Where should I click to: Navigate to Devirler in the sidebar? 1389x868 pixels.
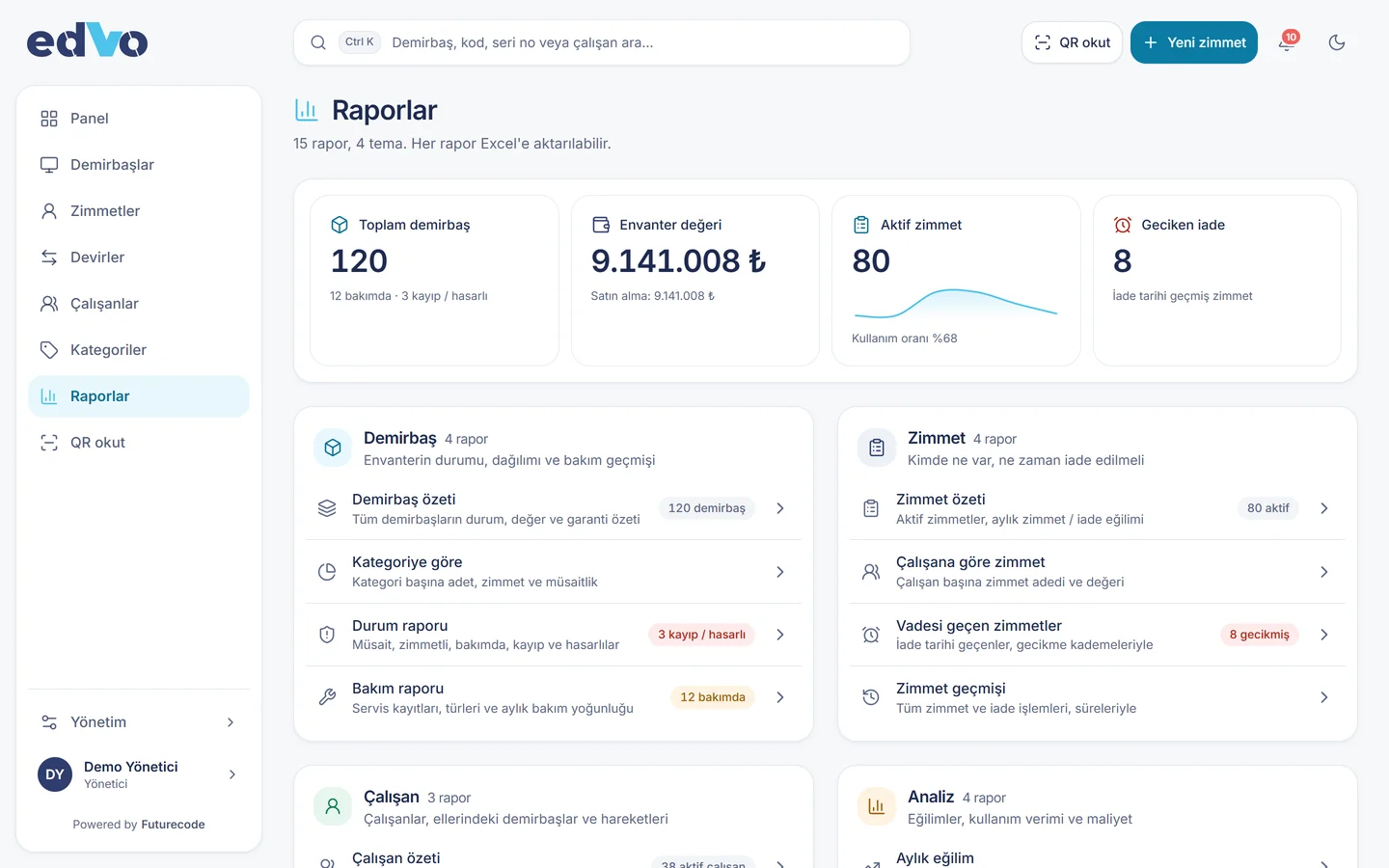coord(139,258)
